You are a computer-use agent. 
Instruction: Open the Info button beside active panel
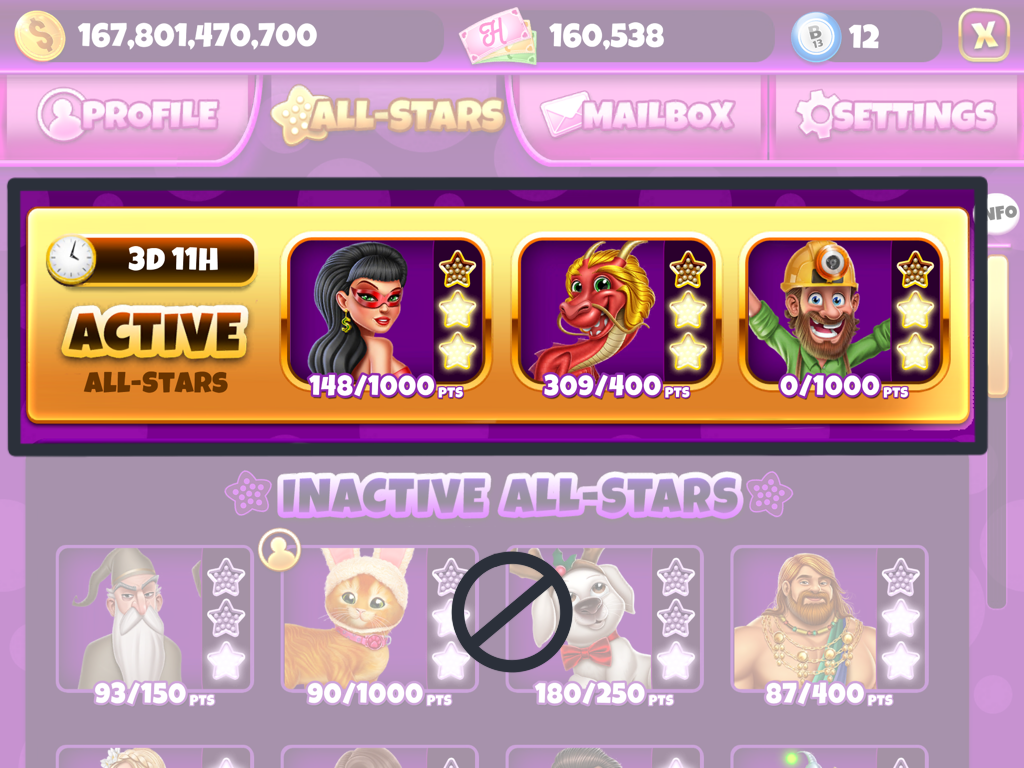click(x=999, y=212)
